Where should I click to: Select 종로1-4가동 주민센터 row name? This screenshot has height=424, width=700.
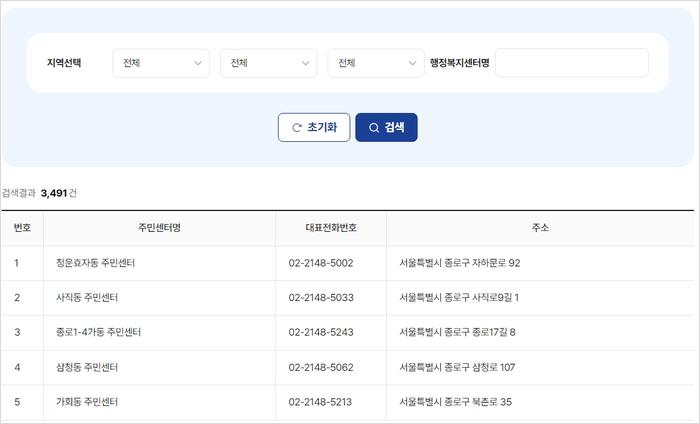[x=98, y=332]
